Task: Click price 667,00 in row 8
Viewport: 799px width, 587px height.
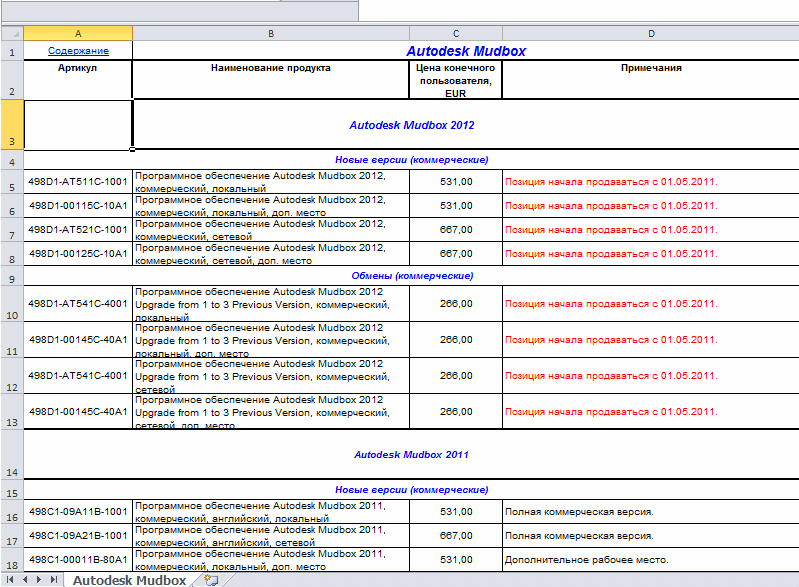Action: pyautogui.click(x=456, y=254)
